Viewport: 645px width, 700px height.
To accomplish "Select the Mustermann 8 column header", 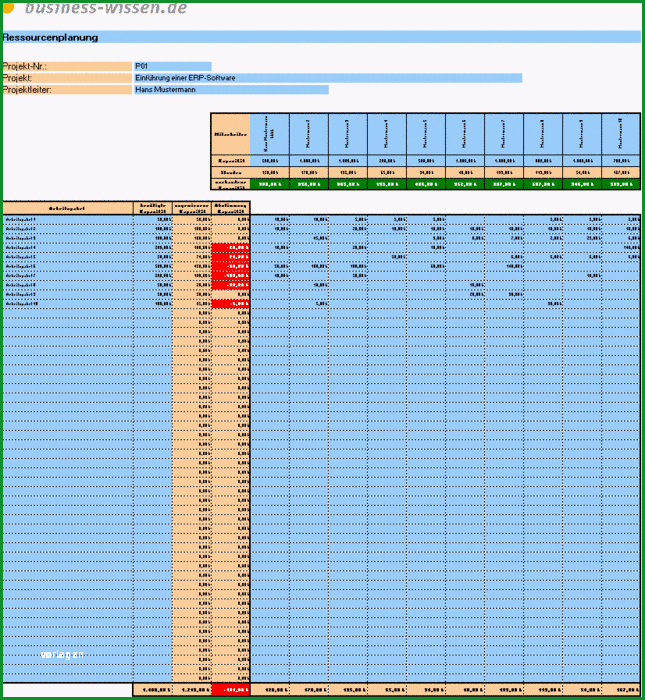I will pos(543,134).
